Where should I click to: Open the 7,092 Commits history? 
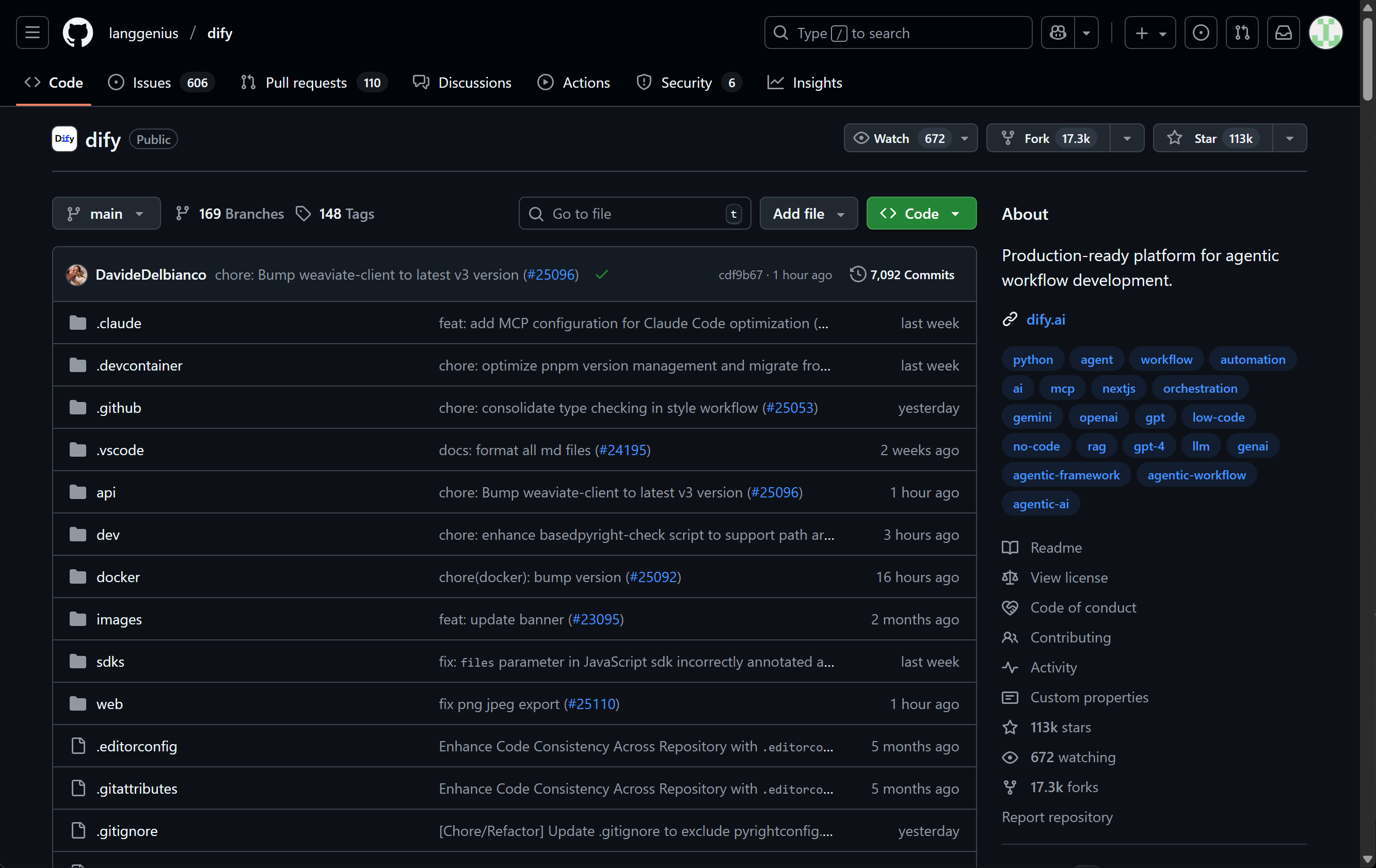(x=902, y=275)
